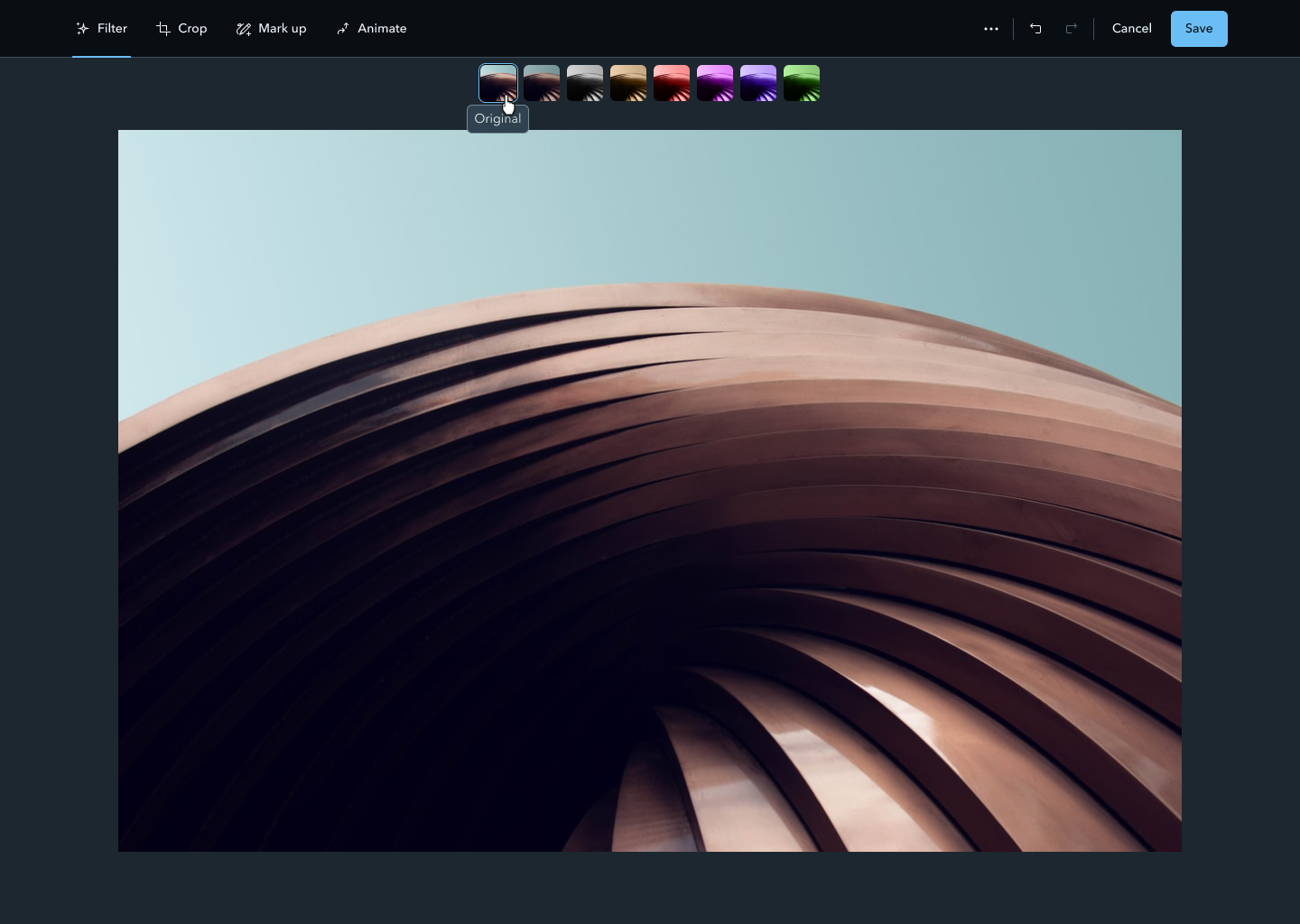Select the Mark up pen icon
1300x924 pixels.
pyautogui.click(x=244, y=28)
